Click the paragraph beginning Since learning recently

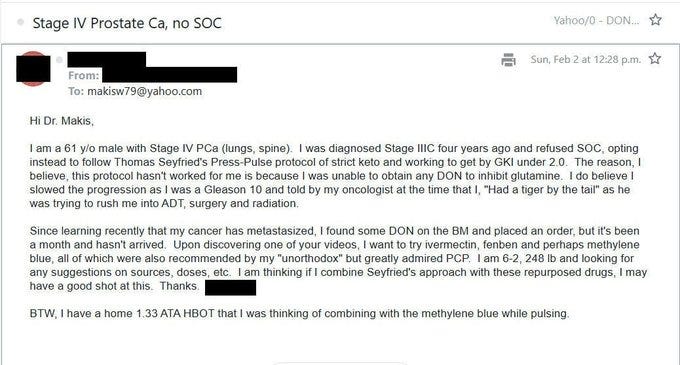pyautogui.click(x=338, y=258)
